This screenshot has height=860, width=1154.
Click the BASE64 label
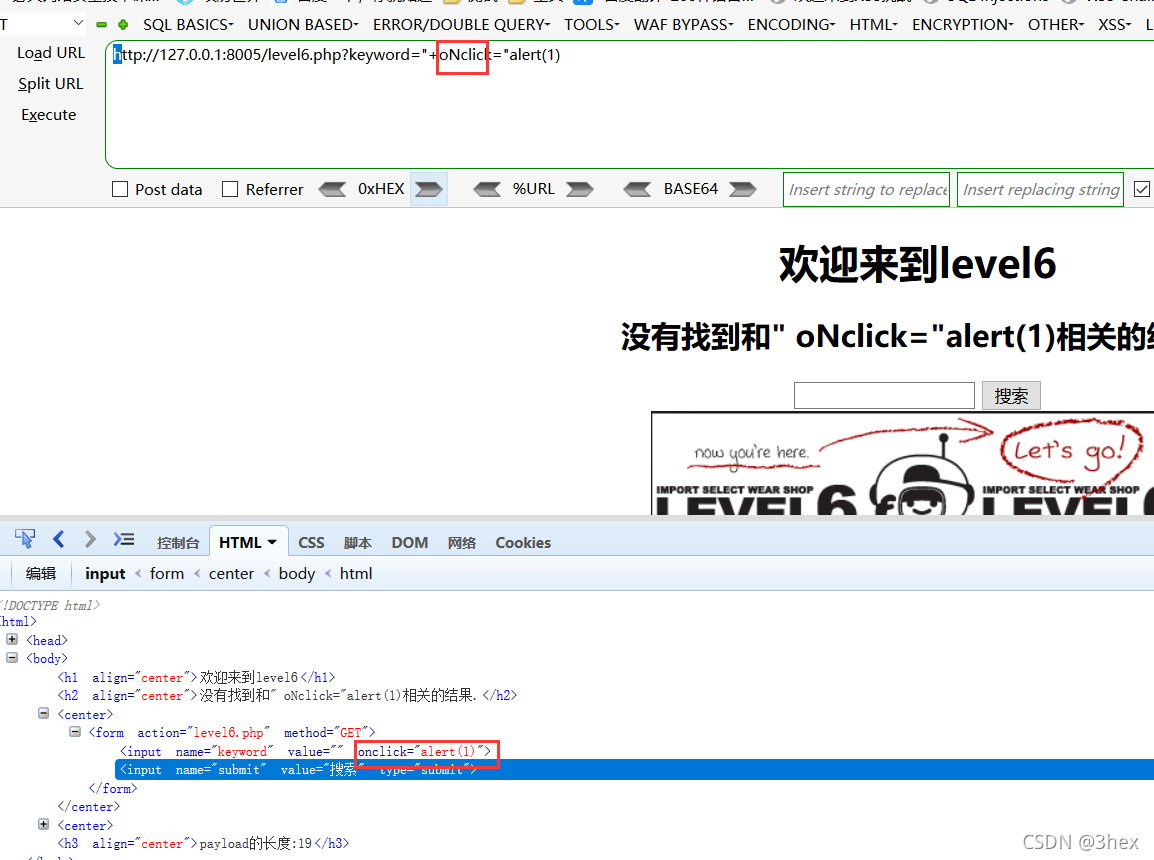[x=690, y=189]
